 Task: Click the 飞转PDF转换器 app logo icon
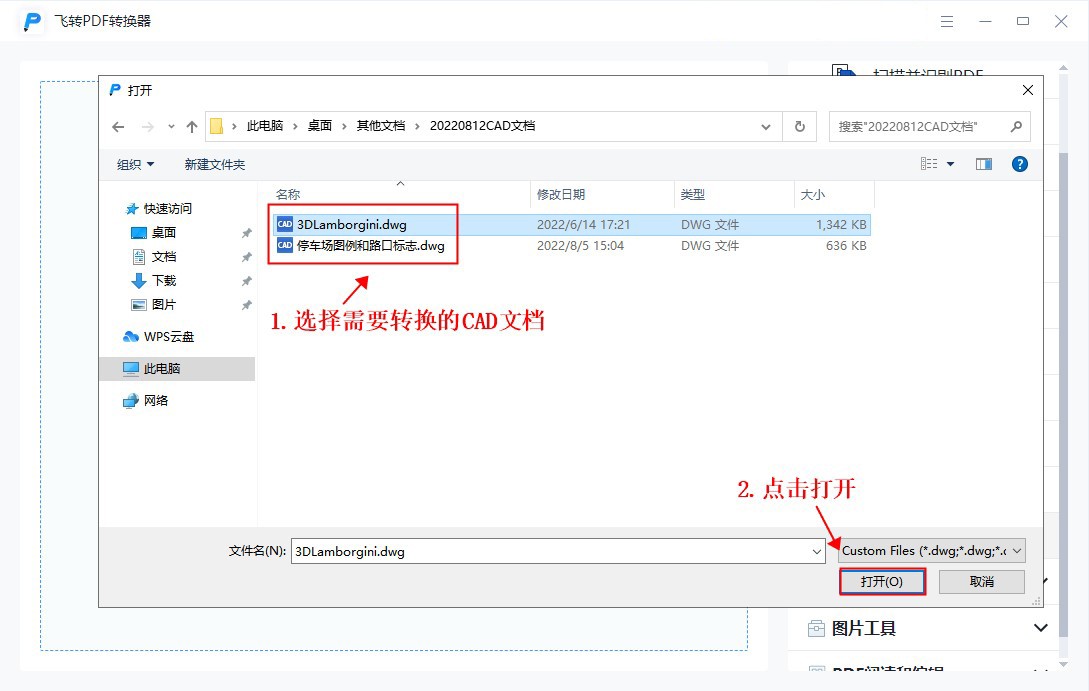pos(30,20)
